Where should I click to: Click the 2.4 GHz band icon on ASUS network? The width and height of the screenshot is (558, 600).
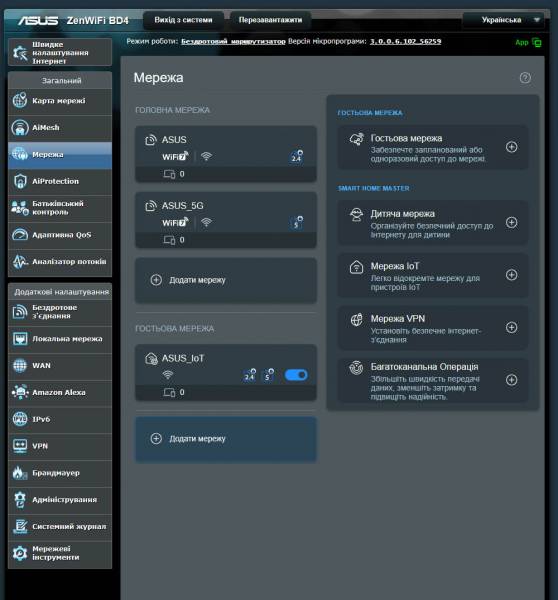297,156
